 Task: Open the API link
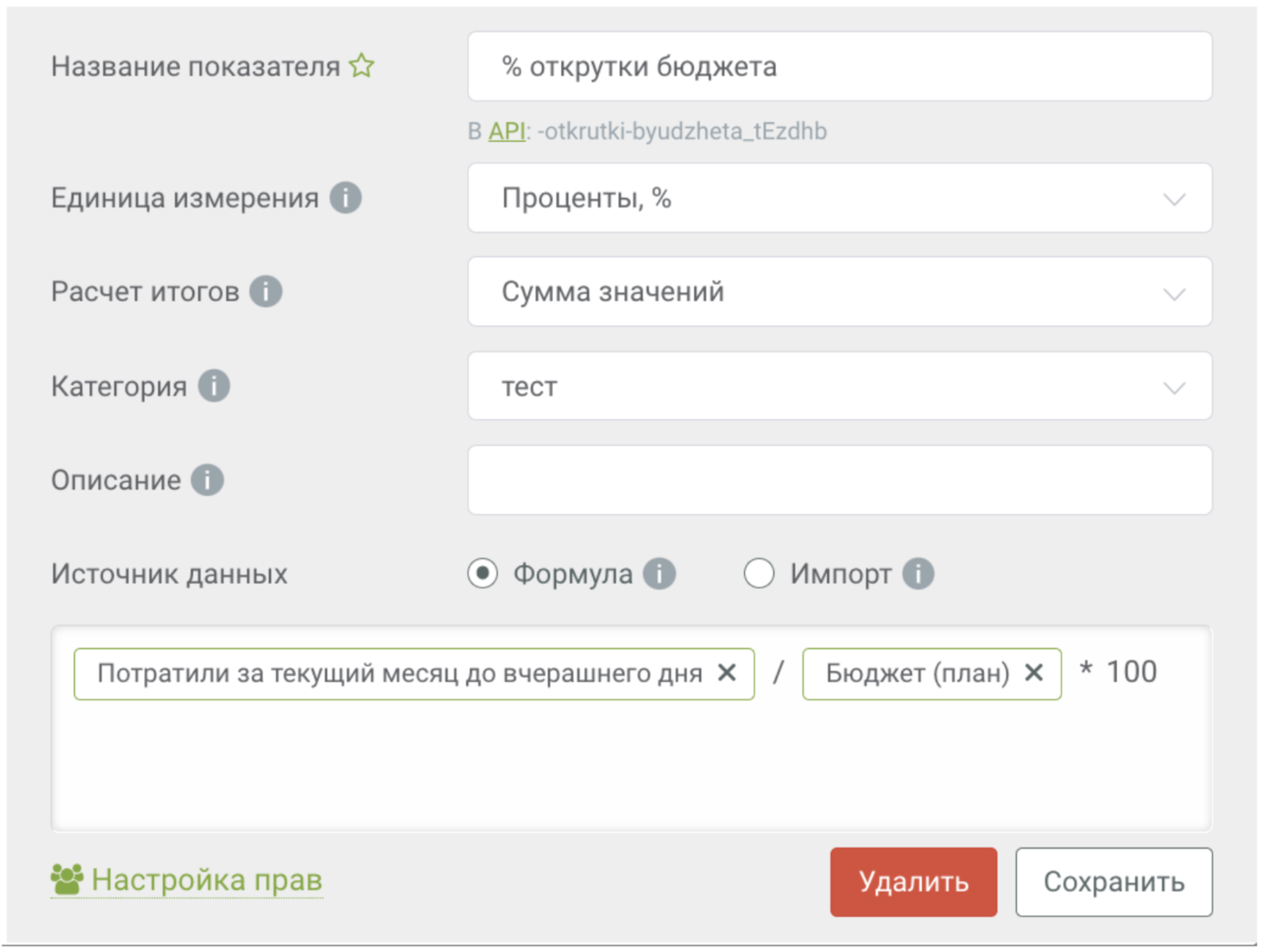(x=506, y=131)
